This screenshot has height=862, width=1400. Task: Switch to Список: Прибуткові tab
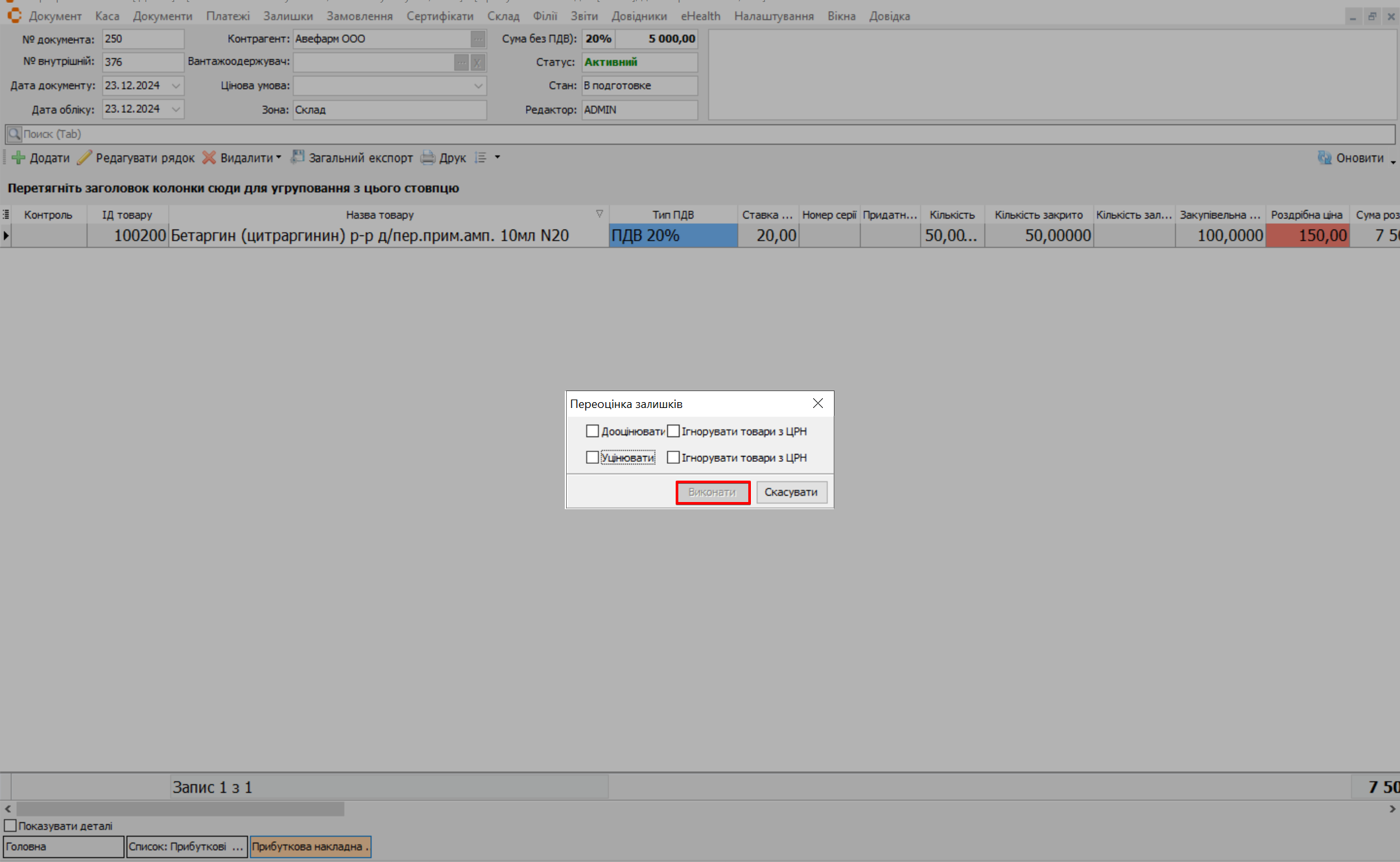(x=186, y=846)
